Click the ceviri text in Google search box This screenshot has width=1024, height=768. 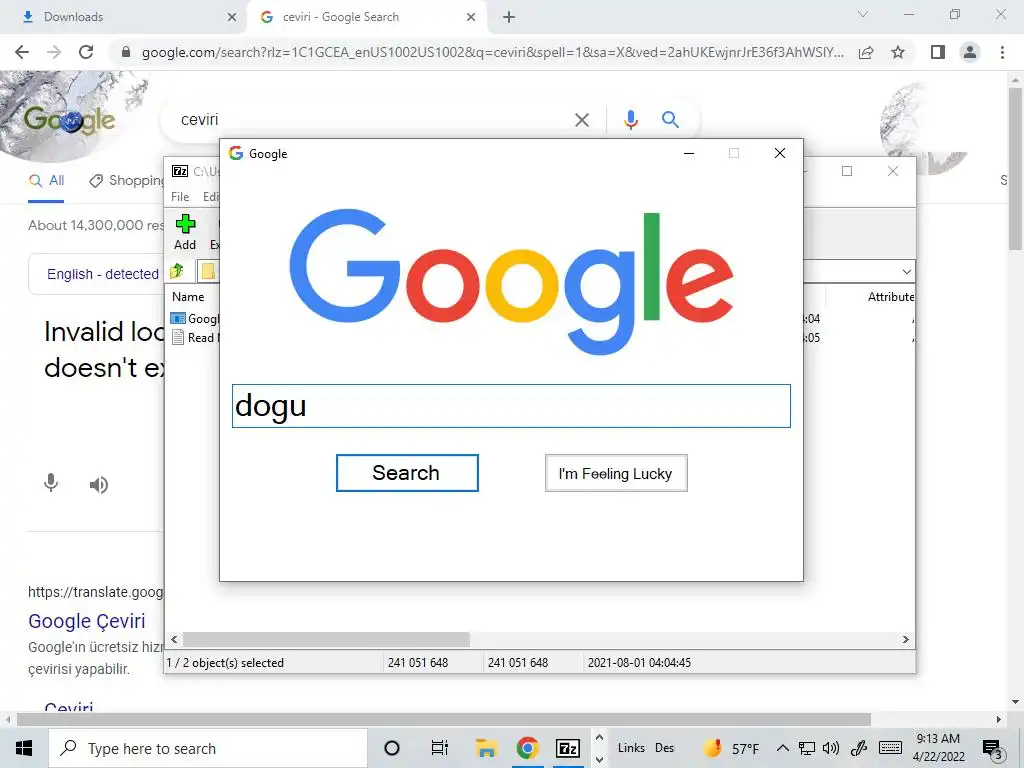coord(200,120)
